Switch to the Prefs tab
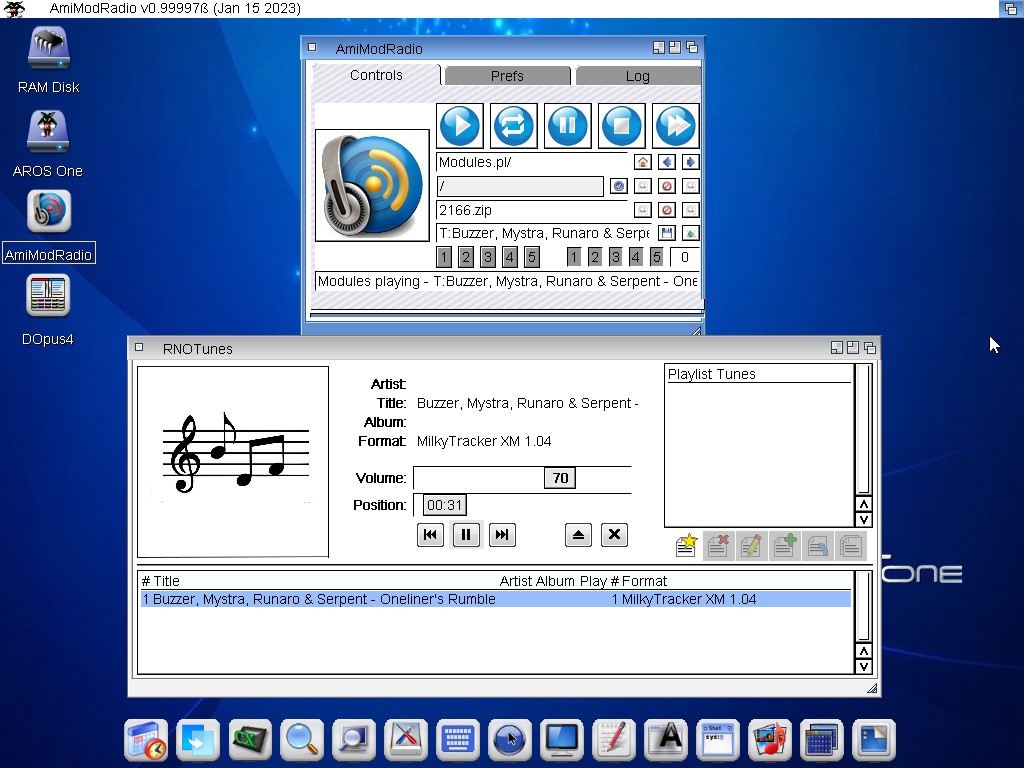The width and height of the screenshot is (1024, 768). 507,76
